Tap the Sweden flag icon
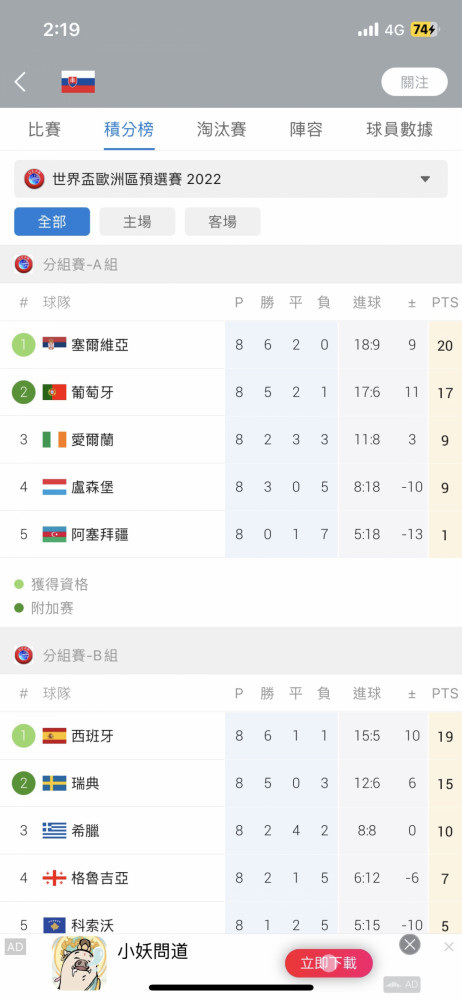This screenshot has height=1000, width=462. click(54, 783)
